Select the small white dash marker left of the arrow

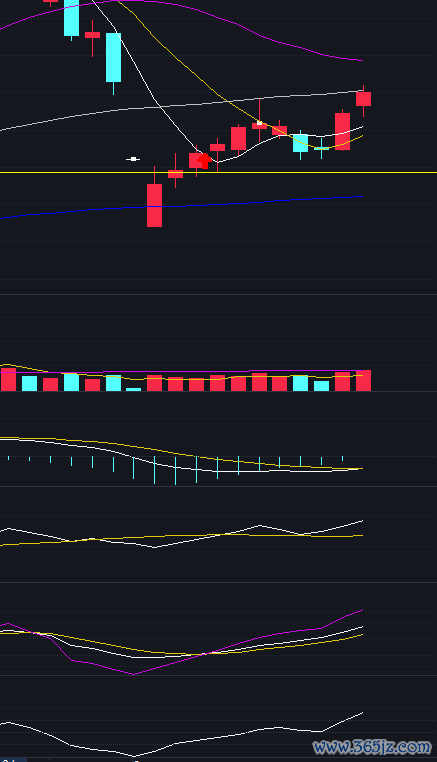click(133, 159)
